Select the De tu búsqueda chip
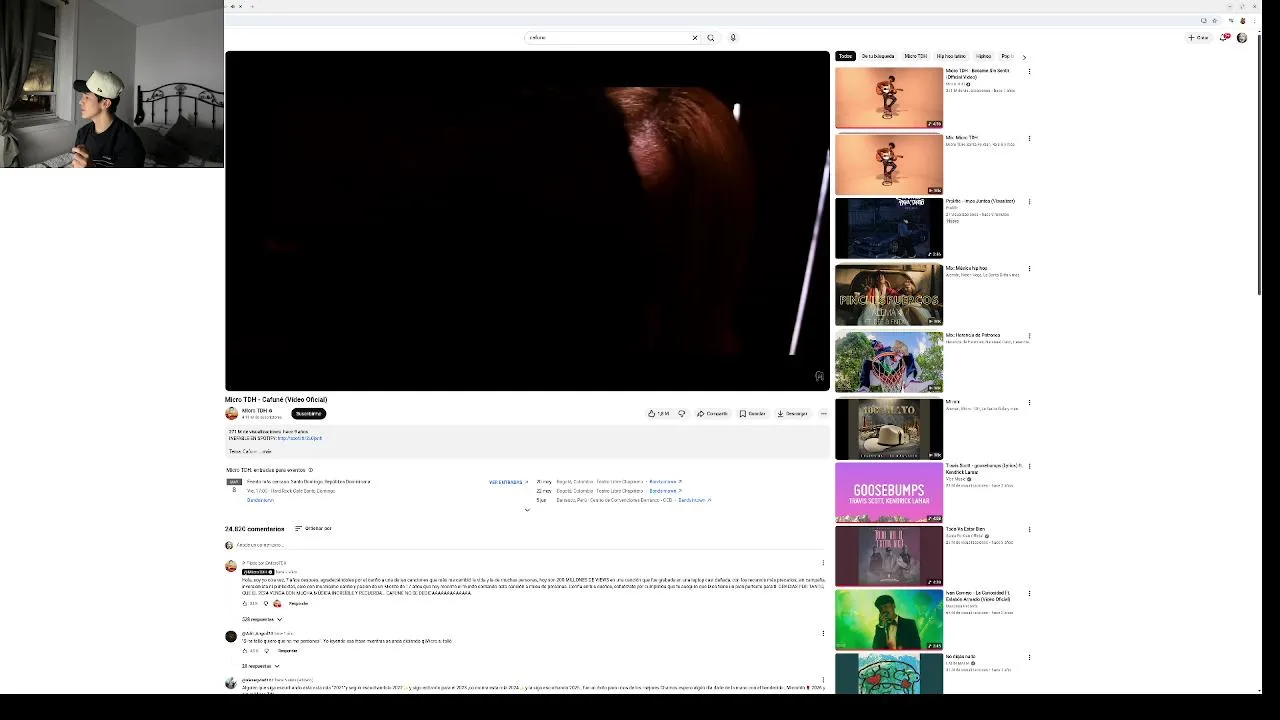The width and height of the screenshot is (1280, 720). [x=878, y=56]
